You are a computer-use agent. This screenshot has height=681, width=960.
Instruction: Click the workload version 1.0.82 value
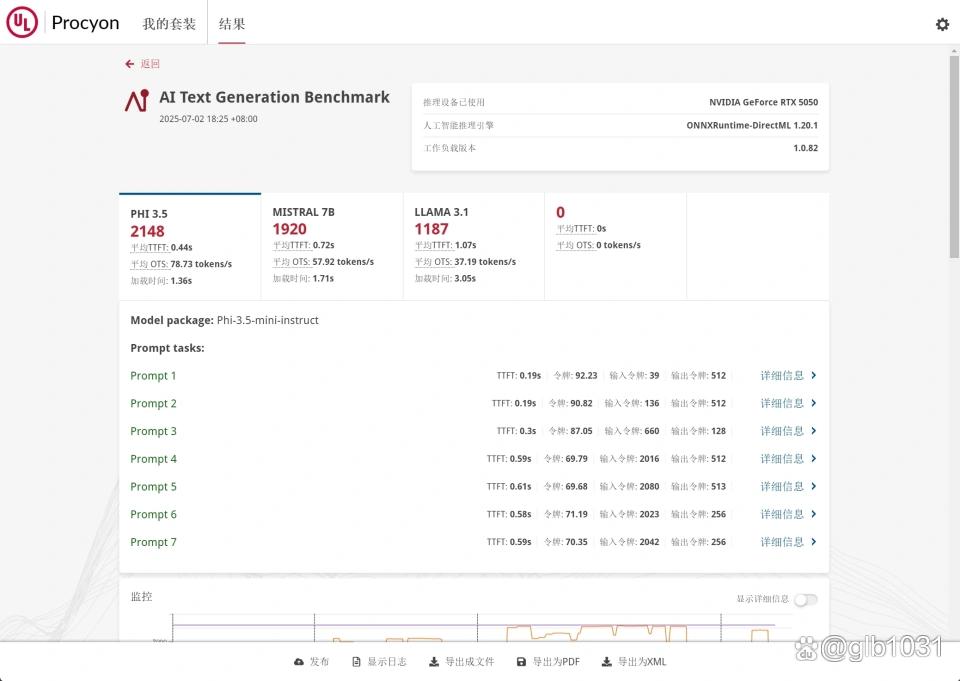pyautogui.click(x=806, y=148)
